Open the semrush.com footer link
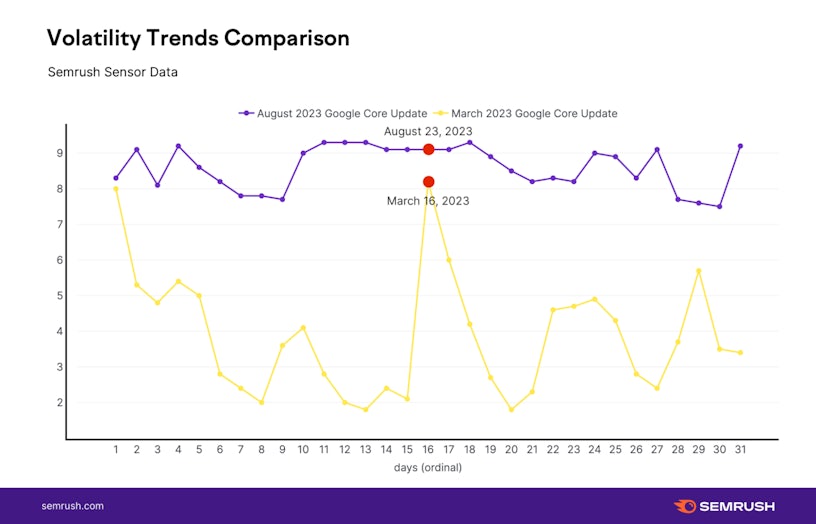This screenshot has width=816, height=524. pos(73,506)
